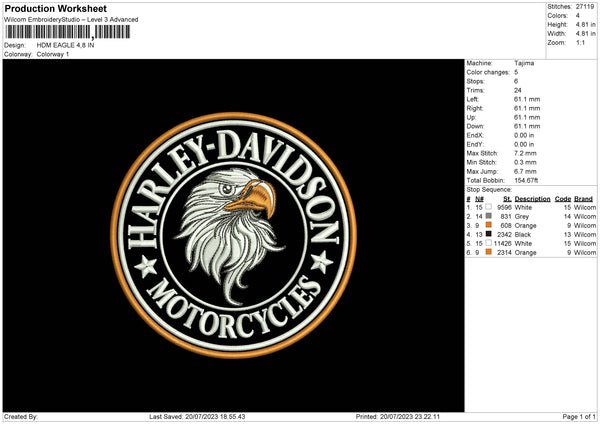This screenshot has height=424, width=600.
Task: Click the Min Stitch value '0.3 mm'
Action: tap(525, 163)
